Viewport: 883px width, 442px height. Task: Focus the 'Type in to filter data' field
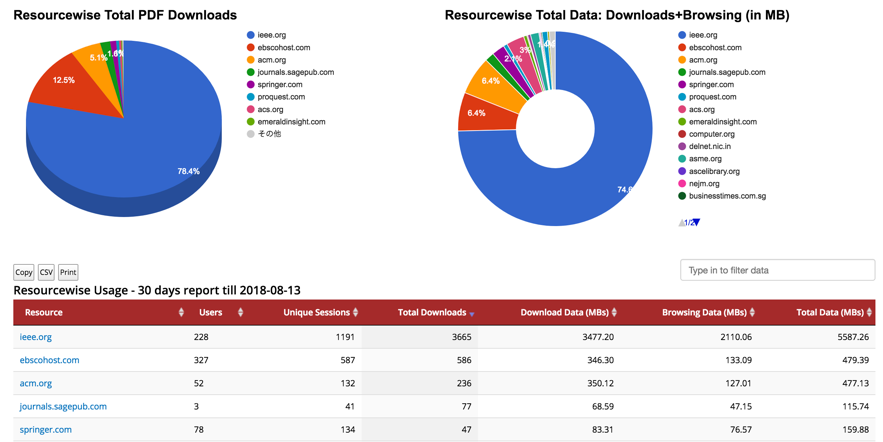pyautogui.click(x=777, y=270)
